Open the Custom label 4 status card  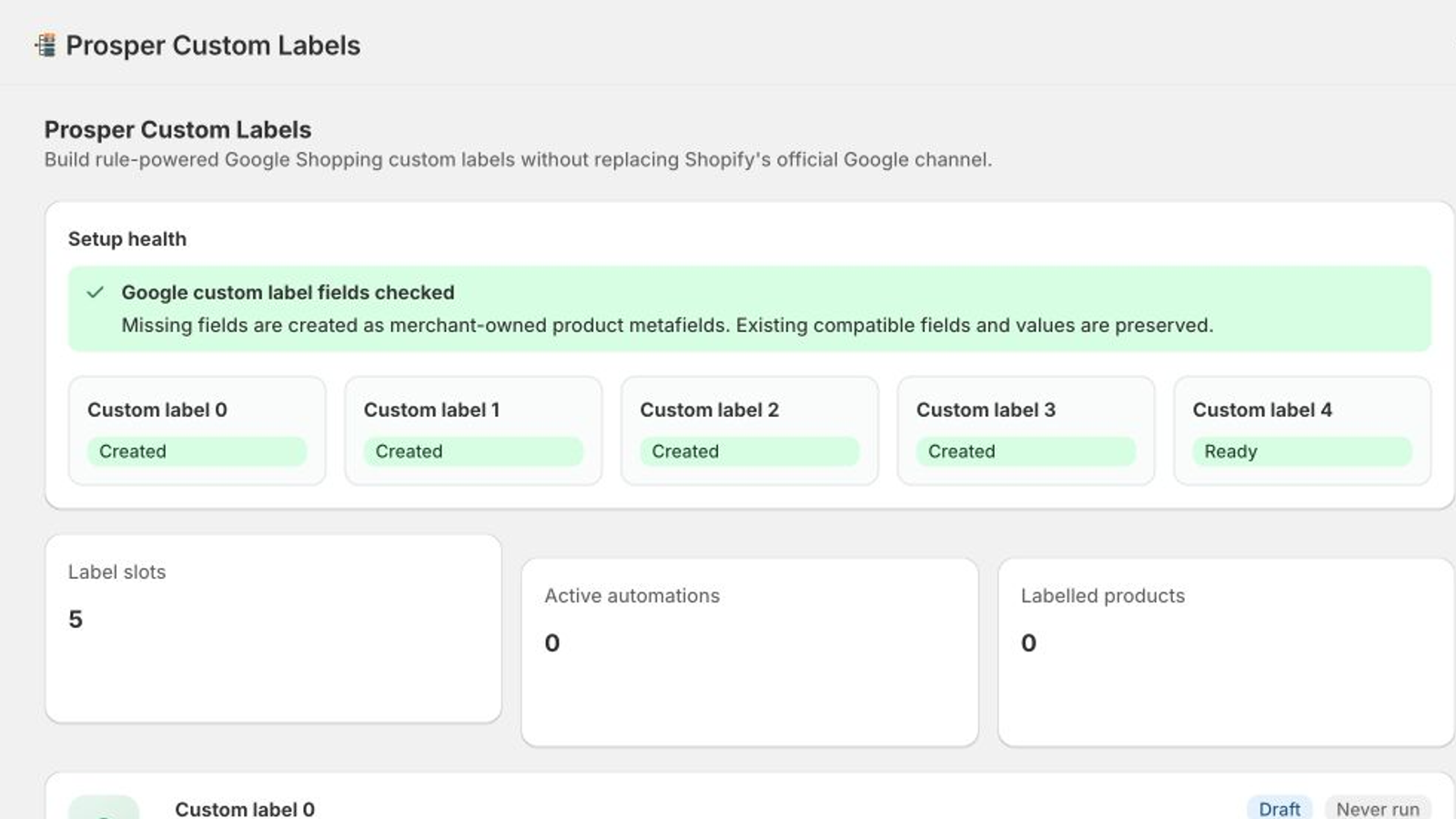pyautogui.click(x=1302, y=430)
